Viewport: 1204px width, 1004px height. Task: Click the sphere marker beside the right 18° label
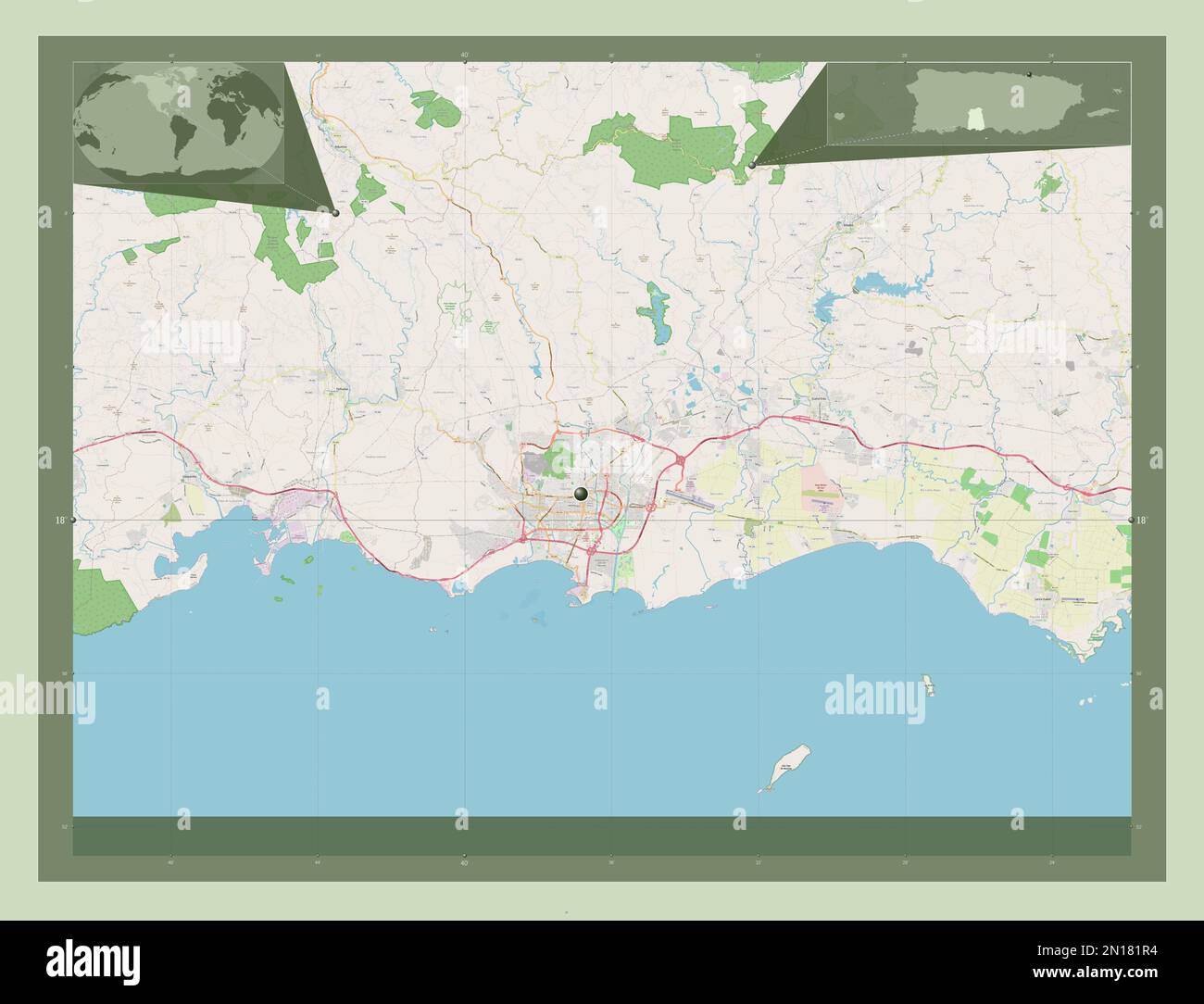coord(1131,521)
